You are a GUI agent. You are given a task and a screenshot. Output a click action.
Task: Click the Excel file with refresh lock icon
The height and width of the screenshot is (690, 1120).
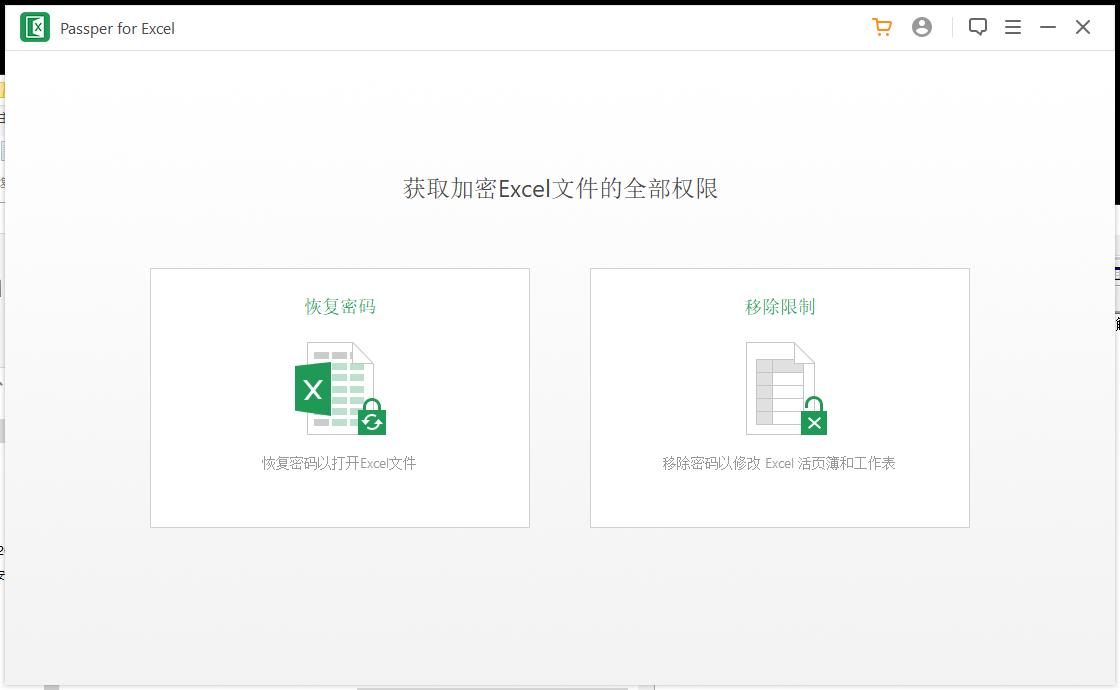[340, 388]
